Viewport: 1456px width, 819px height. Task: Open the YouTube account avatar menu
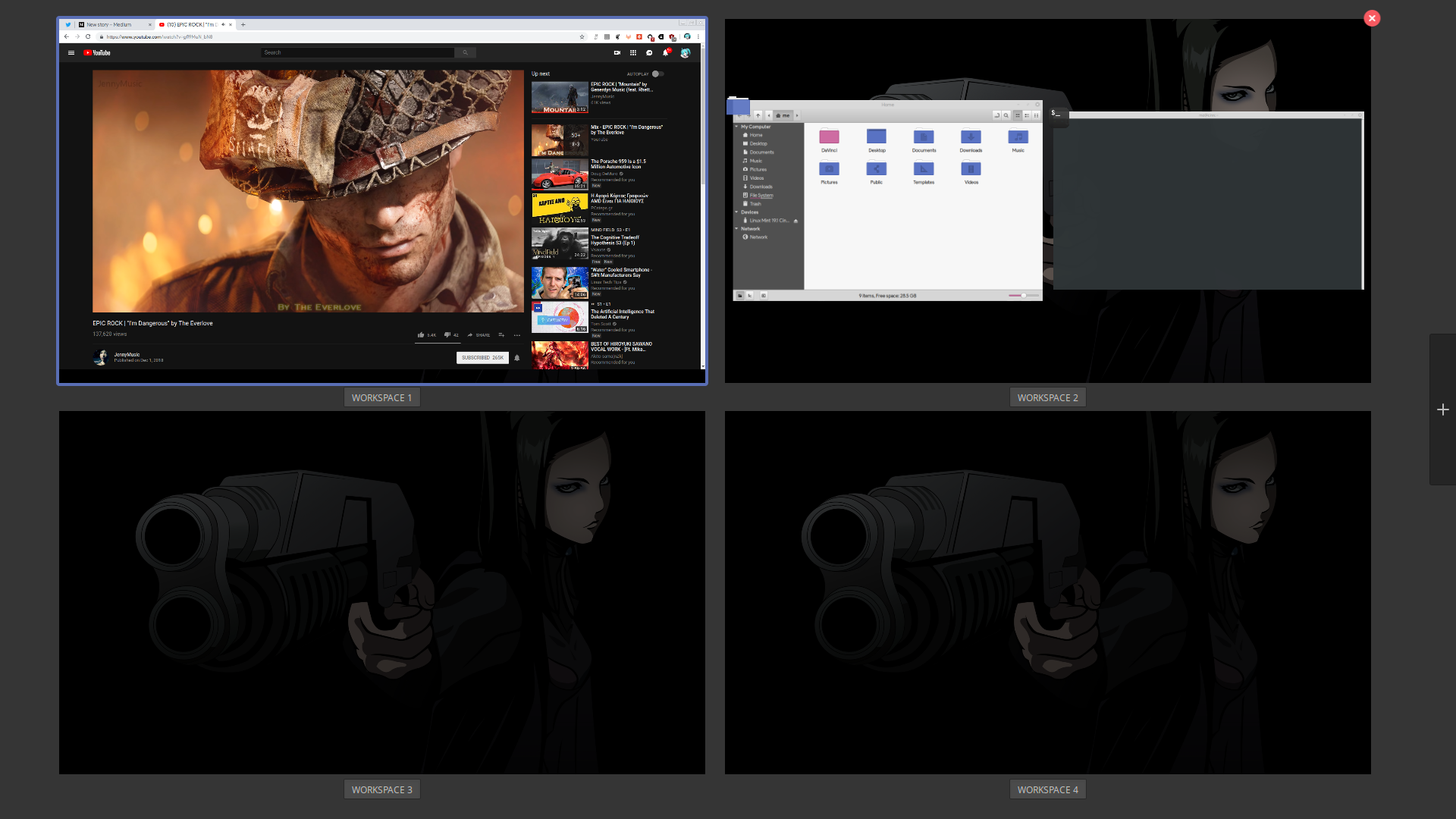coord(686,53)
